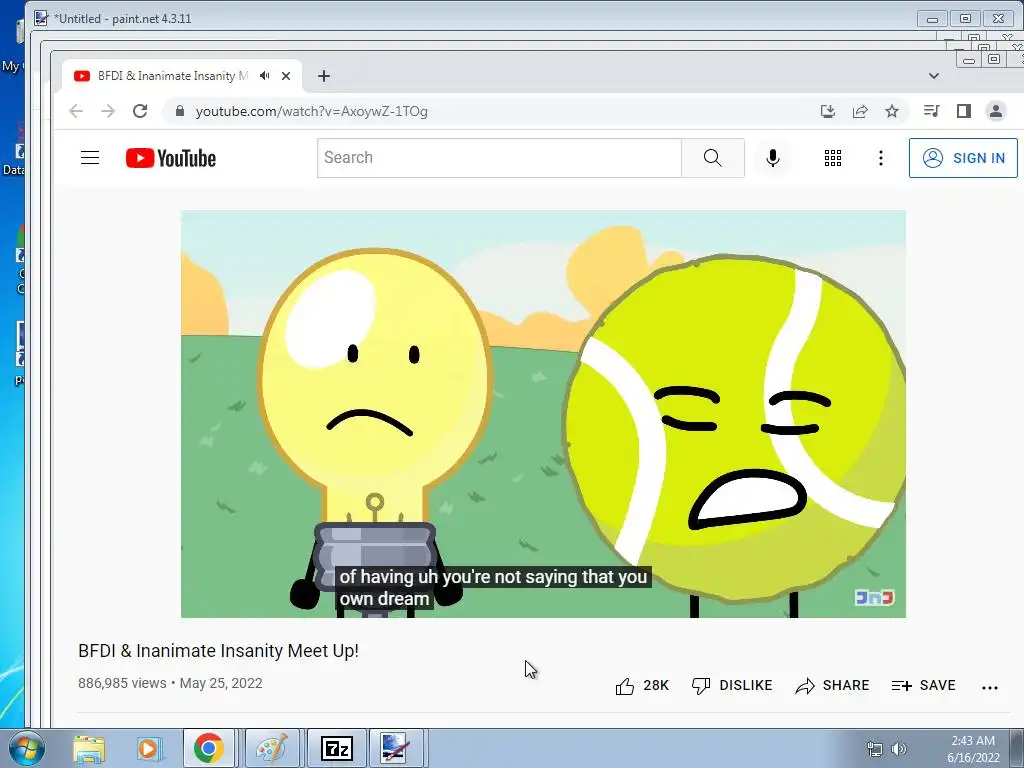This screenshot has height=768, width=1024.
Task: Bookmark this page with the star icon
Action: [891, 111]
